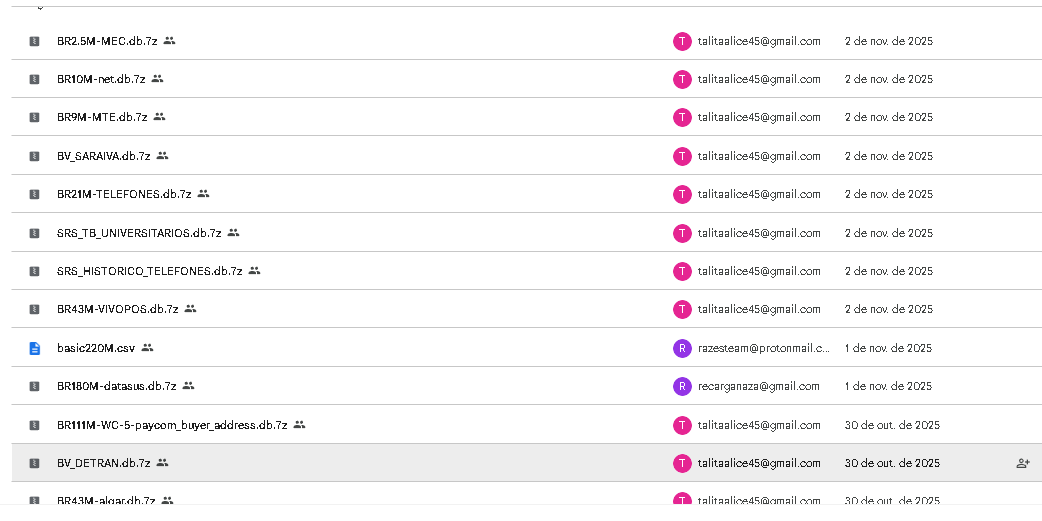This screenshot has width=1042, height=521.
Task: Click shared-people icon beside BR10M-net.db.7z
Action: coord(157,78)
